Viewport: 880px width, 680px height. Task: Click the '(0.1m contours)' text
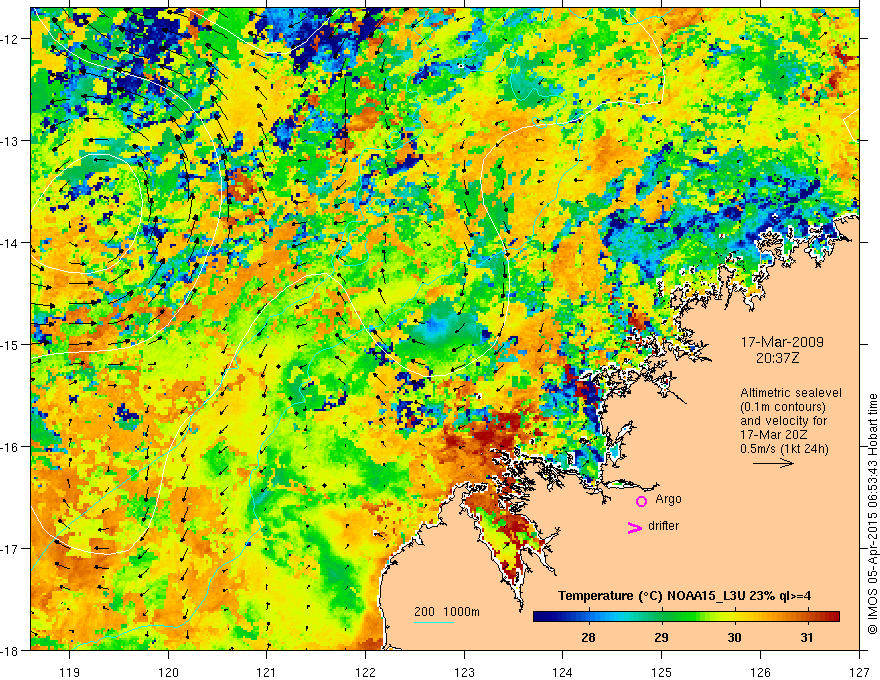pyautogui.click(x=783, y=407)
